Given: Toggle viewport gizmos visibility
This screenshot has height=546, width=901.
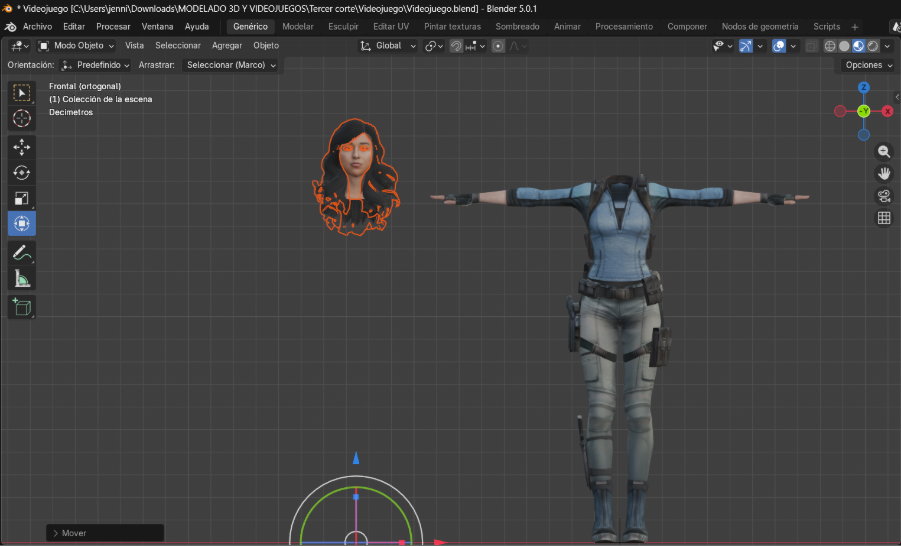Looking at the screenshot, I should pyautogui.click(x=745, y=46).
